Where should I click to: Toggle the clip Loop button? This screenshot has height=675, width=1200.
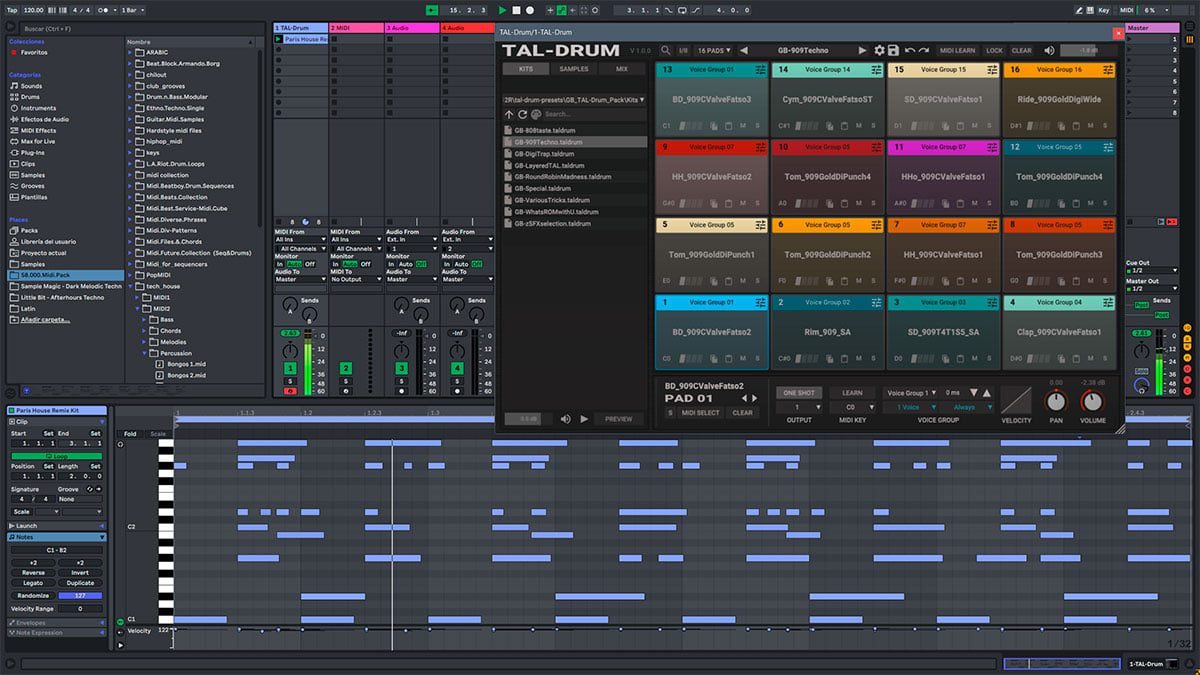56,456
